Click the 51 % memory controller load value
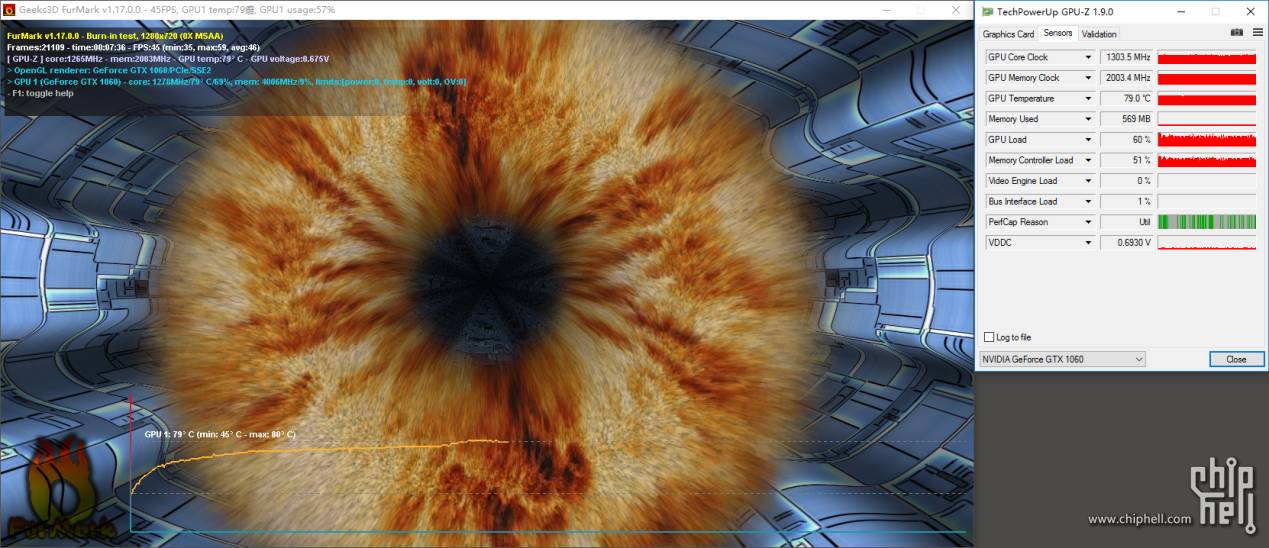The width and height of the screenshot is (1269, 548). pyautogui.click(x=1127, y=160)
